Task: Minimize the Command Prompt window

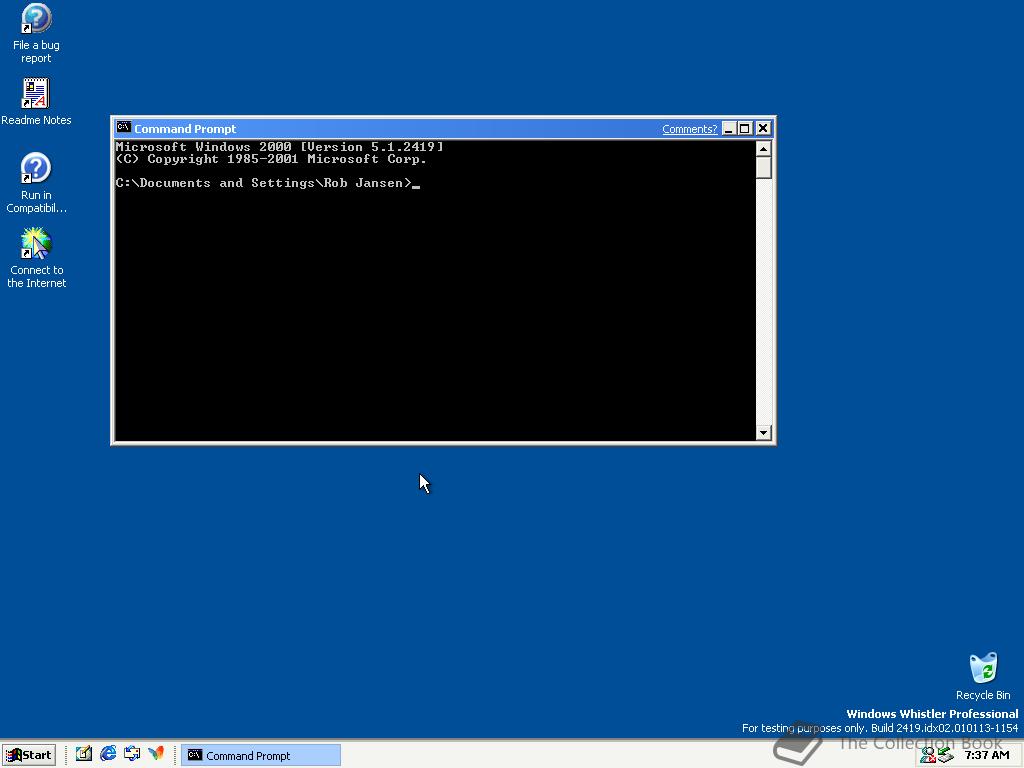Action: point(729,129)
